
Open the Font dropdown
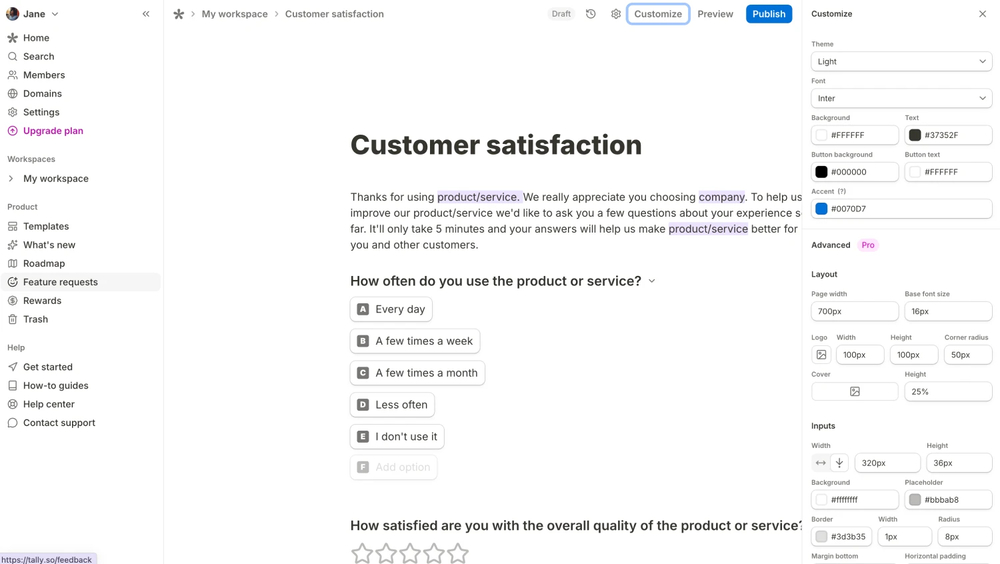901,99
